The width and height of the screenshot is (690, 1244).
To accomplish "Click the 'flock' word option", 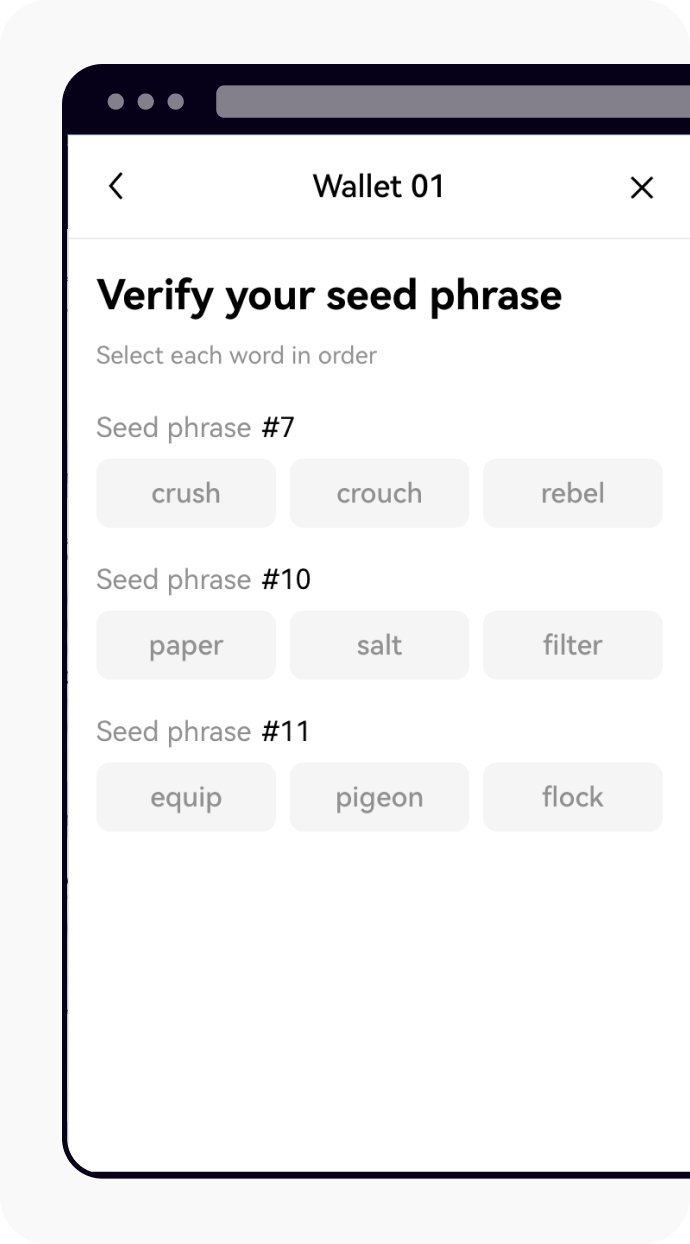I will pyautogui.click(x=572, y=797).
